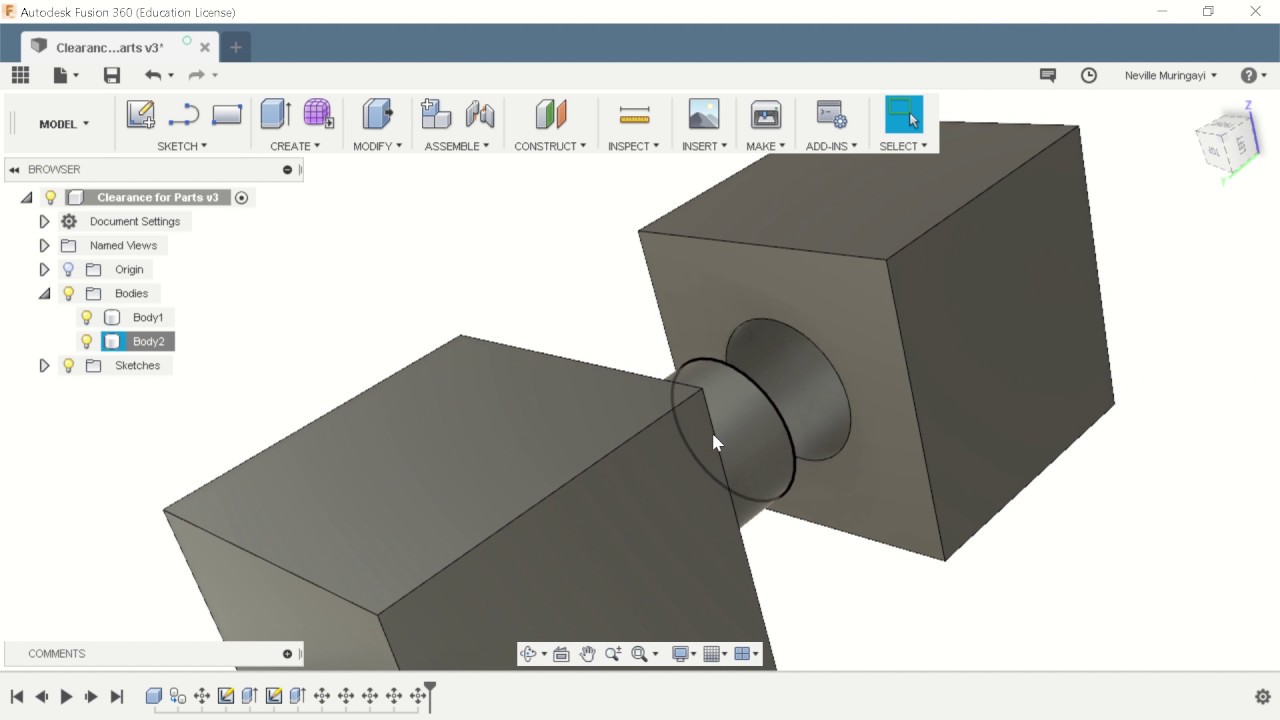The image size is (1280, 720).
Task: Collapse the root Clearance for Parts node
Action: (x=27, y=197)
